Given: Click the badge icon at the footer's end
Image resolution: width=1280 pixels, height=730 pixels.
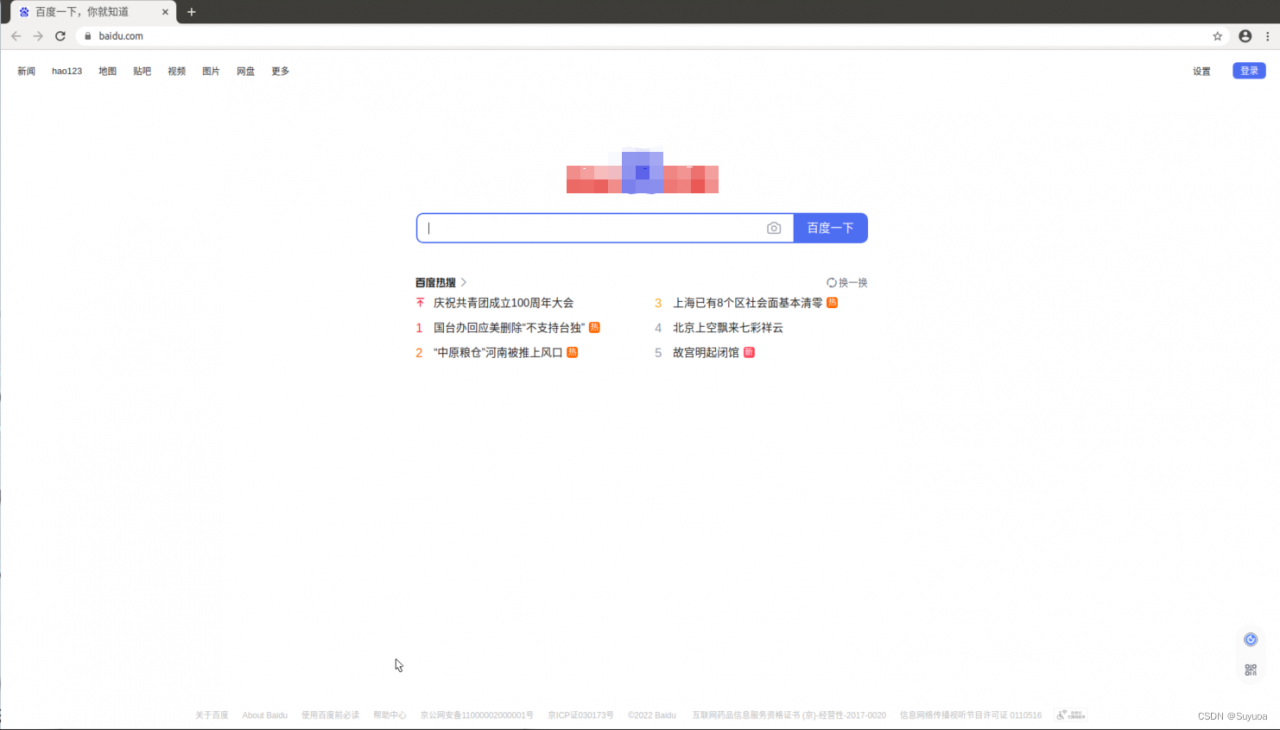Looking at the screenshot, I should [1071, 715].
